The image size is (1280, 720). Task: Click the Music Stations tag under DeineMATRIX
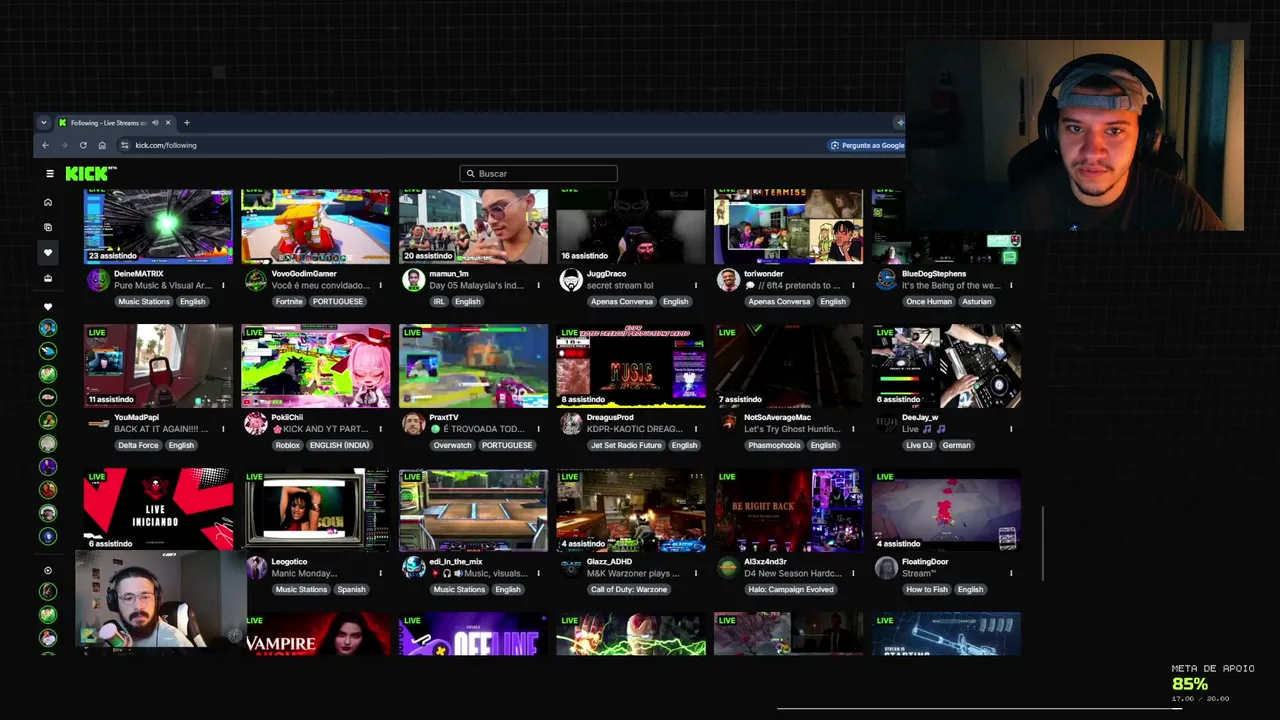pos(144,301)
